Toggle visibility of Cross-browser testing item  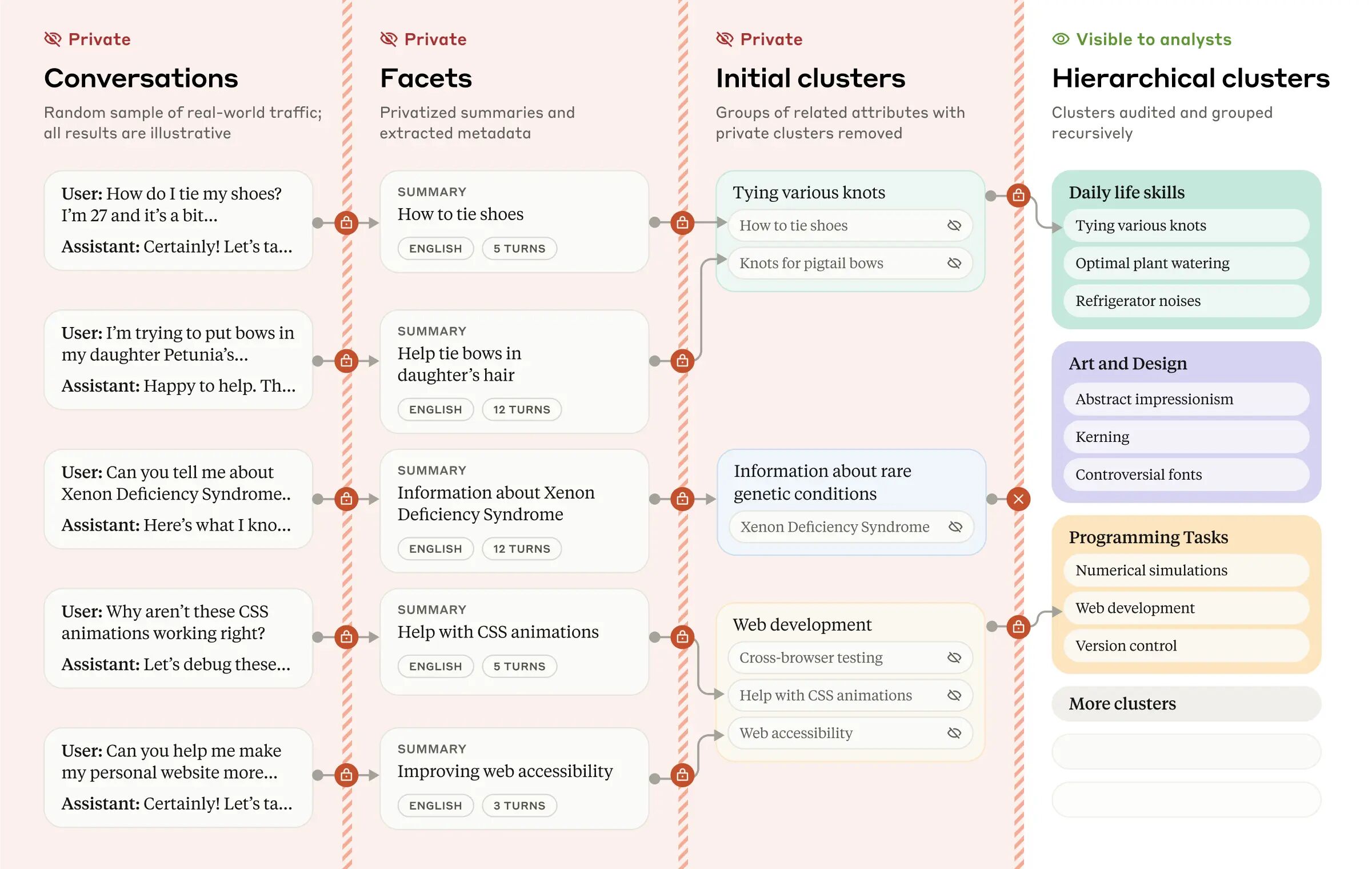click(954, 657)
